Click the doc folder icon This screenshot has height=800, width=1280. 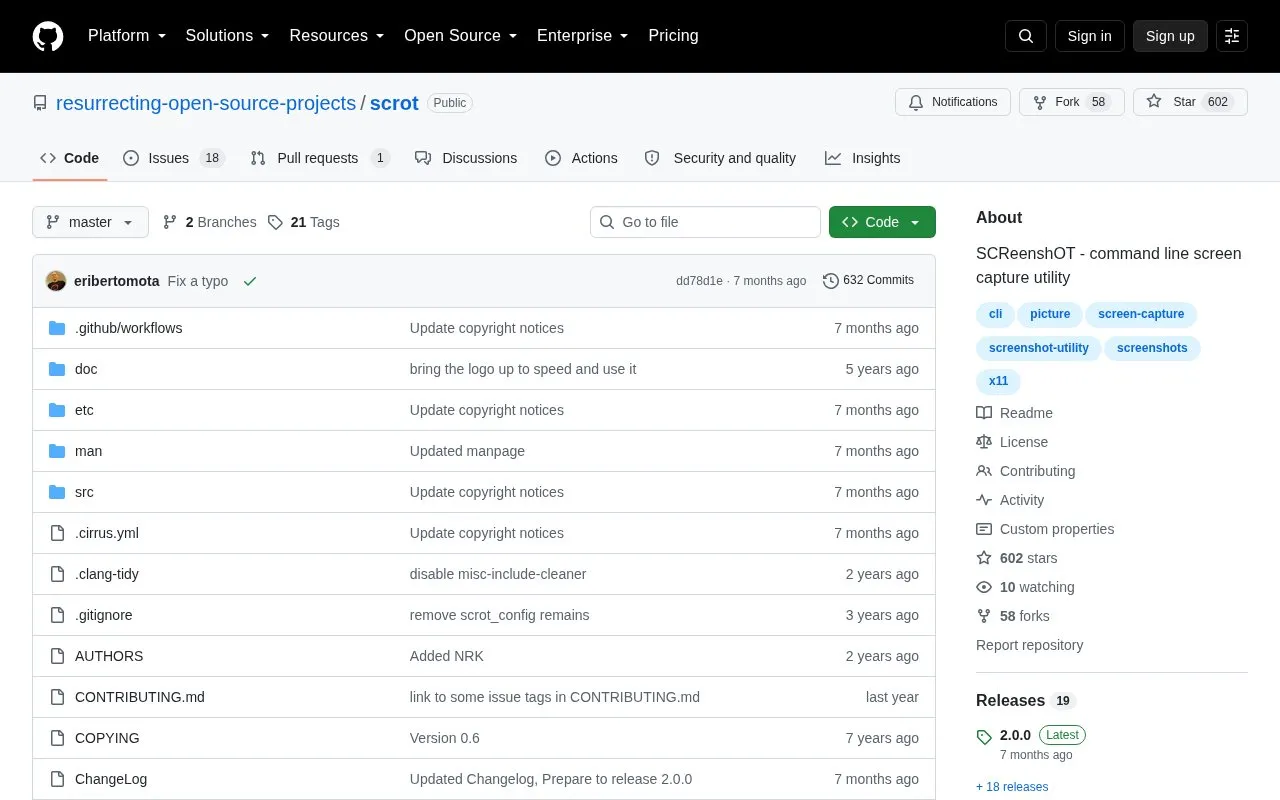click(57, 369)
